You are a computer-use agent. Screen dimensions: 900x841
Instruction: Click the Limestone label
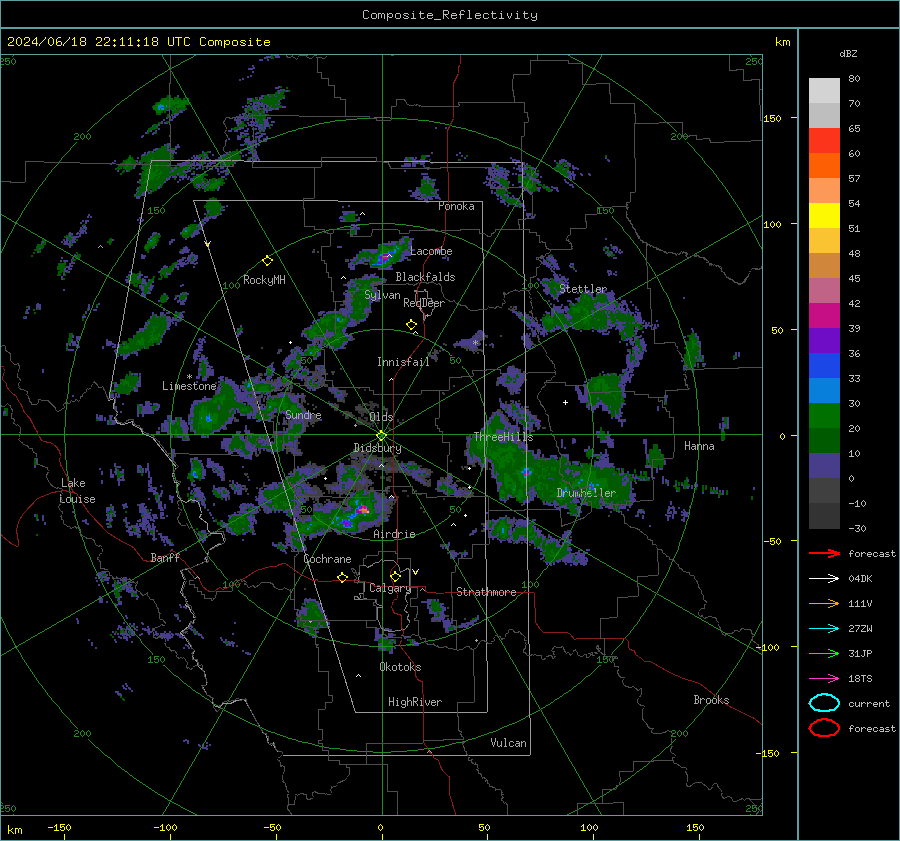[x=189, y=386]
